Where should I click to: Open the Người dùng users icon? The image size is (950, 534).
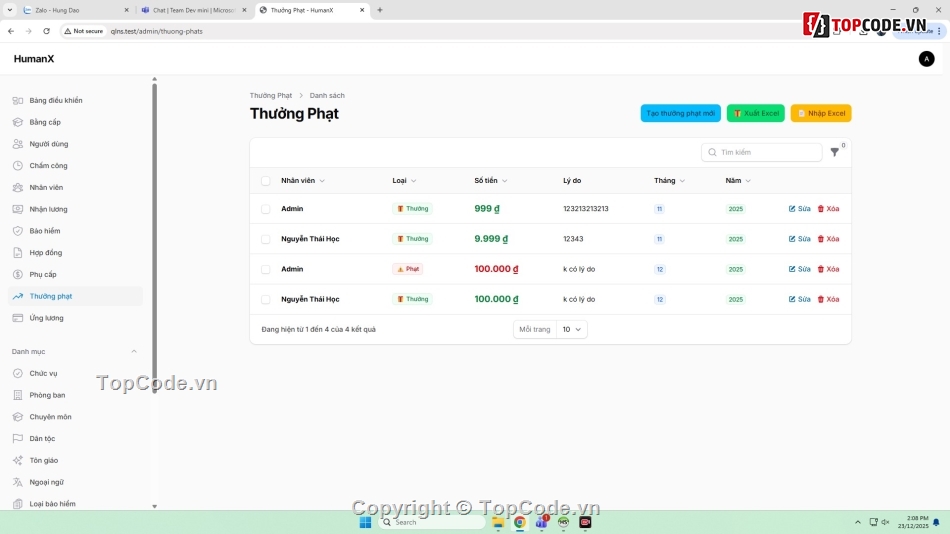[x=18, y=144]
